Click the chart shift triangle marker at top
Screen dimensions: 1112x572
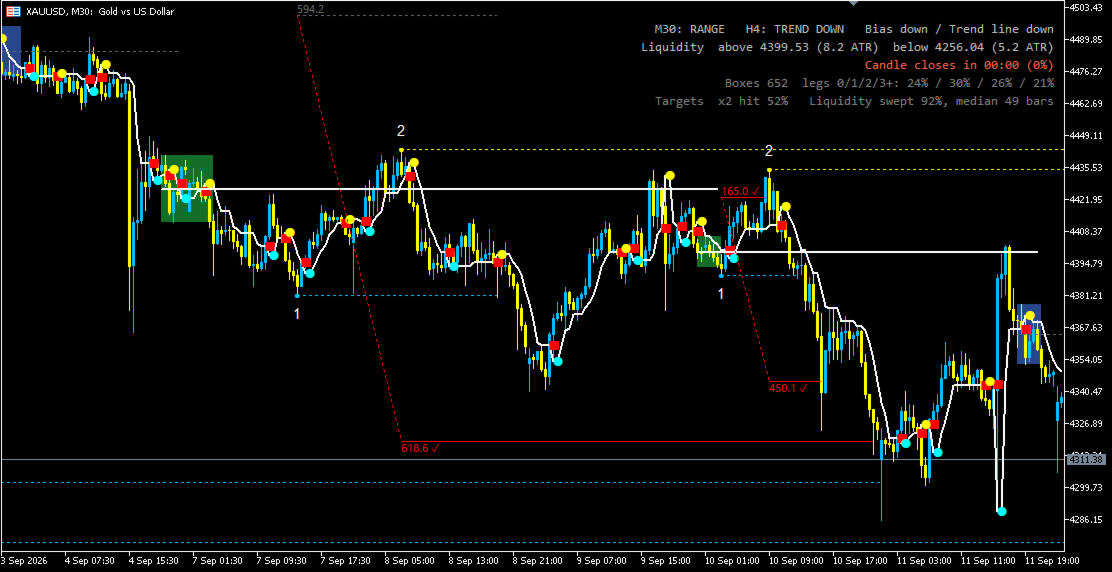854,4
